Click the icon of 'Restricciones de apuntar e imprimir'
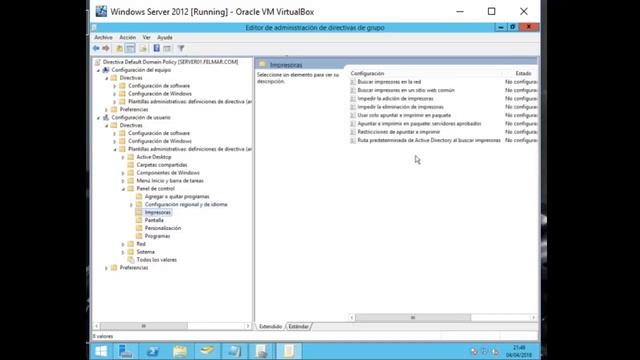This screenshot has height=360, width=640. point(353,132)
